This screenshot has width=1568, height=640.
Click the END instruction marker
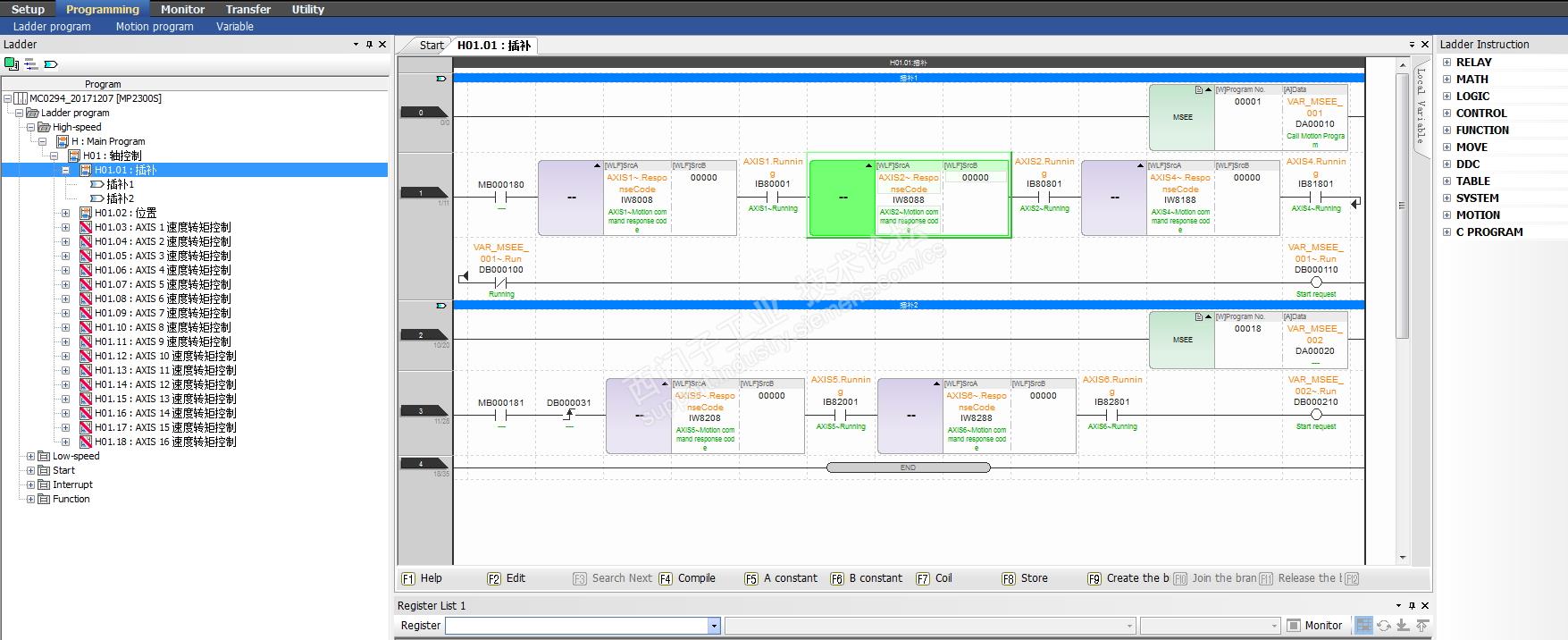click(x=908, y=467)
